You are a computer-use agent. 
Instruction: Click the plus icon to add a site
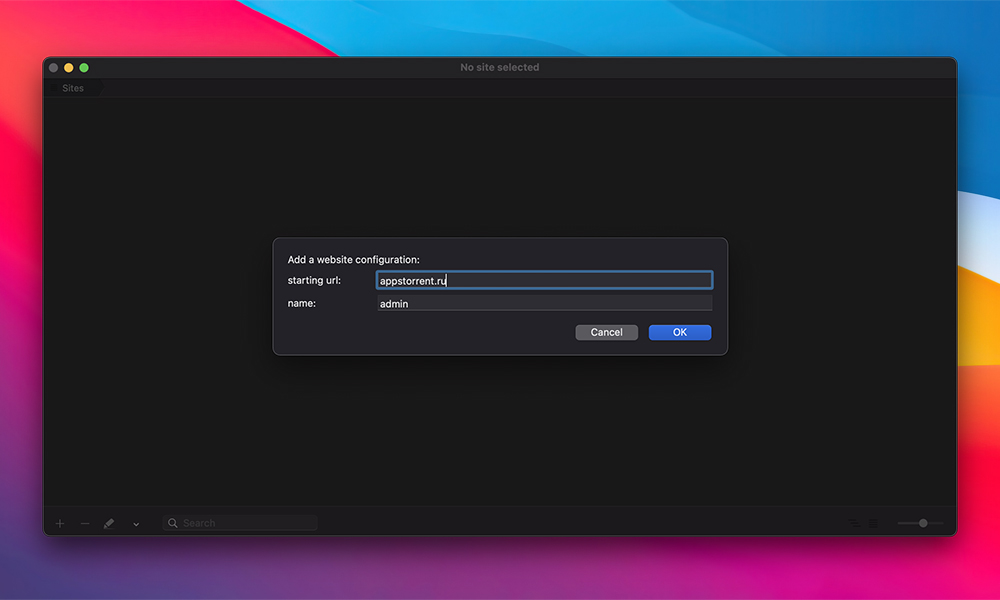(x=60, y=523)
